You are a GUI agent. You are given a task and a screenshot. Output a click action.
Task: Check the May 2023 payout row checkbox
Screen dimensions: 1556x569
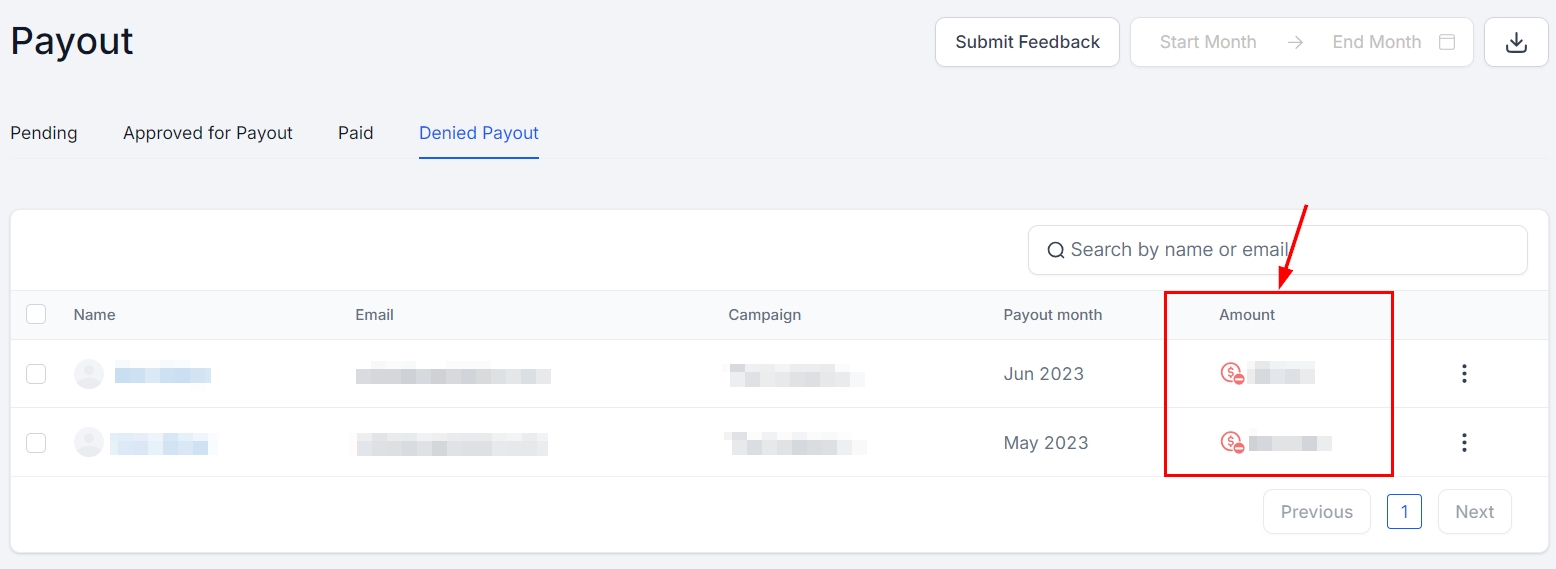point(36,442)
